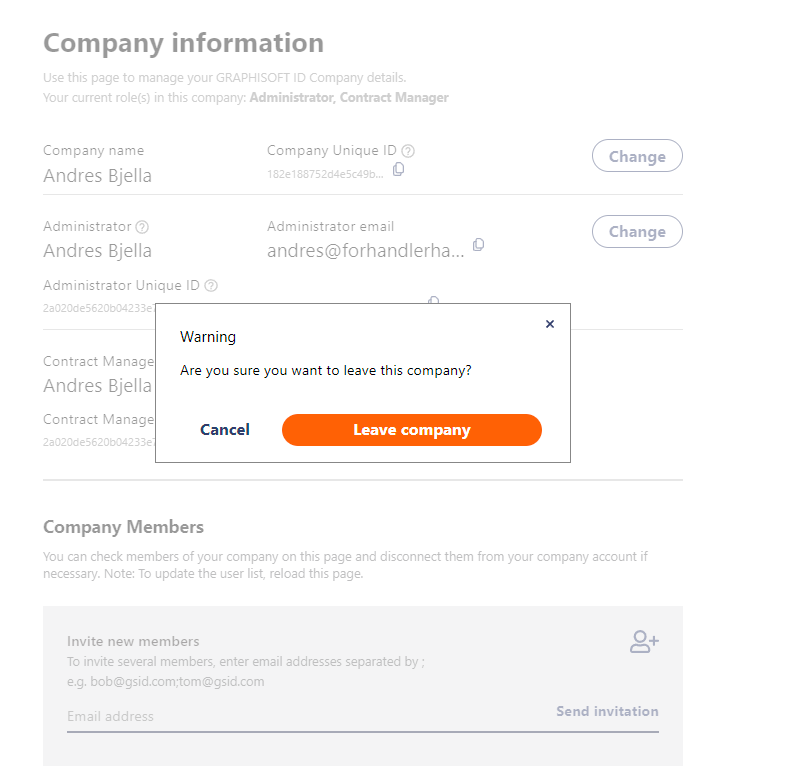Viewport: 787px width, 766px height.
Task: Close the Warning dialog with X
Action: [x=549, y=324]
